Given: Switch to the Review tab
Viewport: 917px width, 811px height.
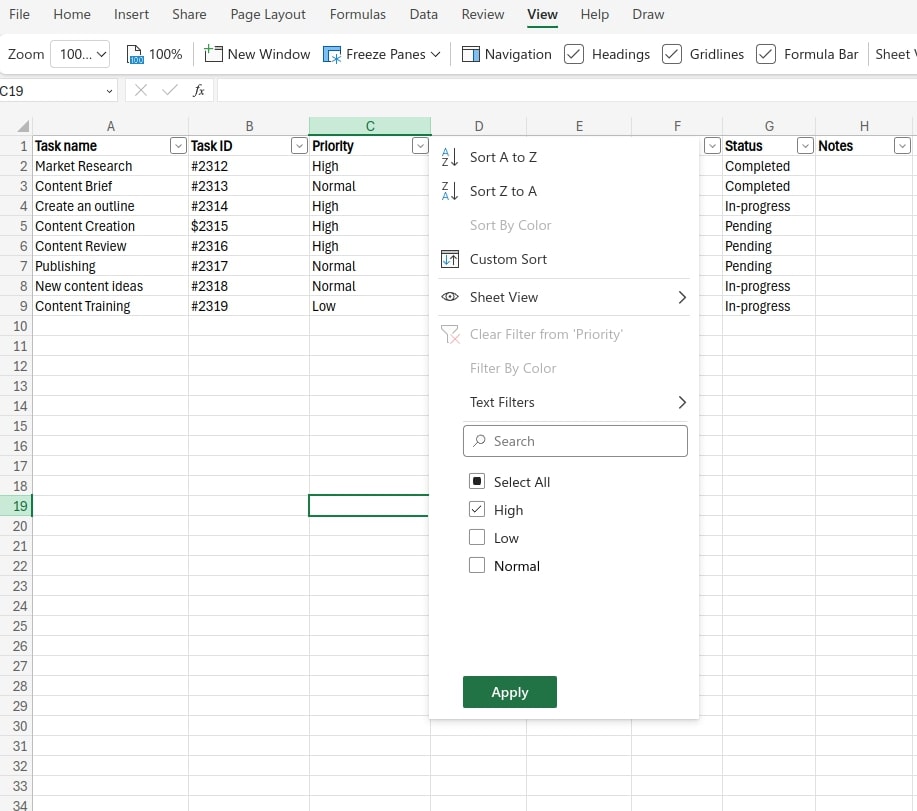Looking at the screenshot, I should tap(482, 14).
